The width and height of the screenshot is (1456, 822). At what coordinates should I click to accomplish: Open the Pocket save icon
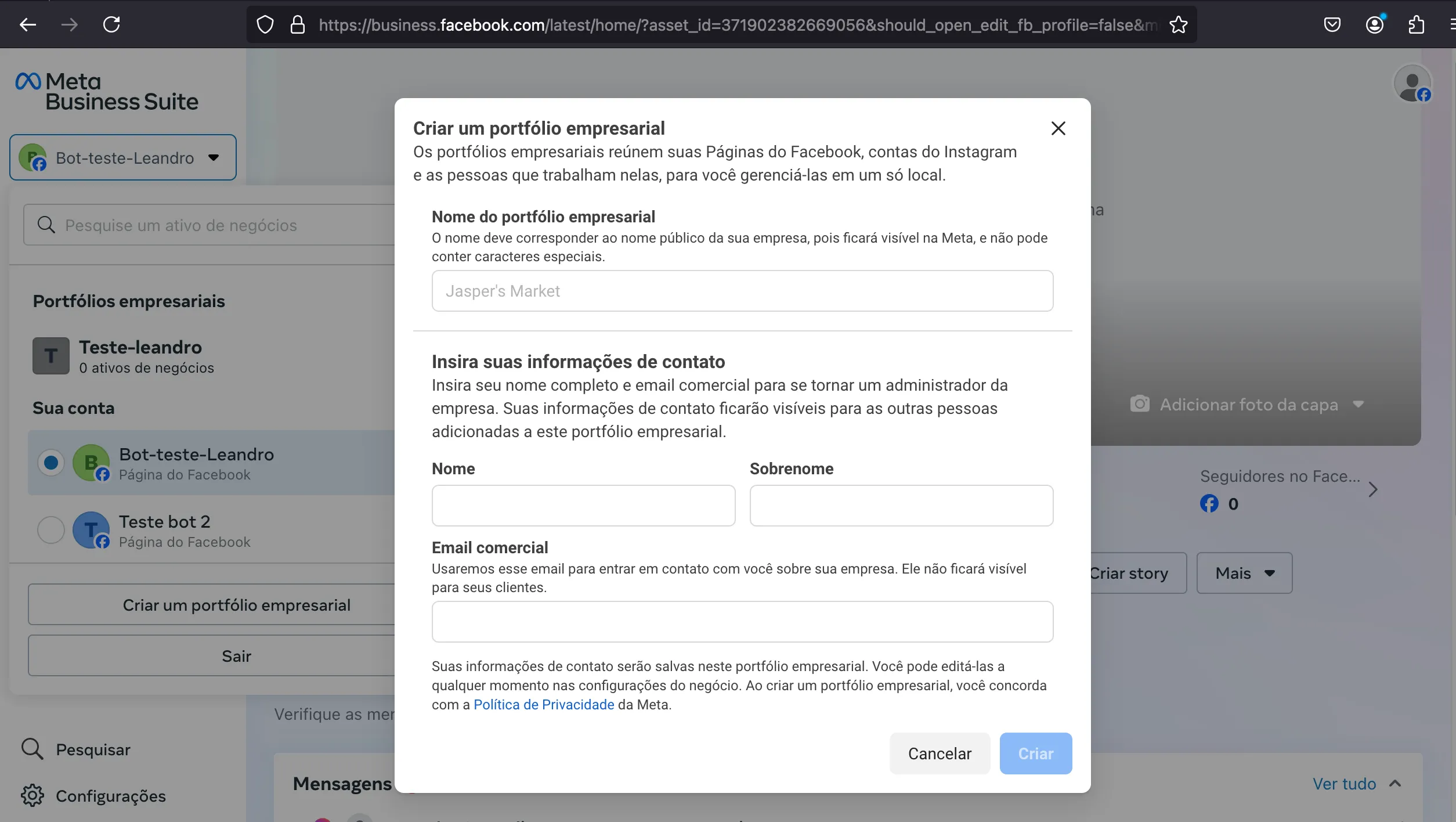(1332, 24)
